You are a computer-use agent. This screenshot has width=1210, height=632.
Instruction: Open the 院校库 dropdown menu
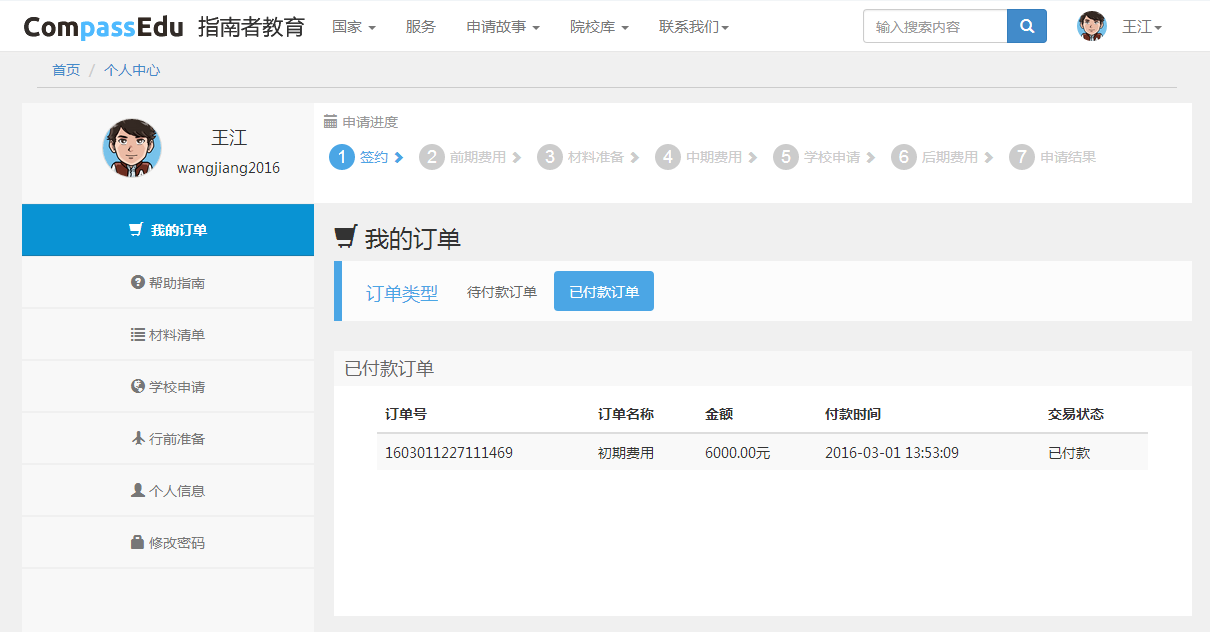[x=599, y=27]
